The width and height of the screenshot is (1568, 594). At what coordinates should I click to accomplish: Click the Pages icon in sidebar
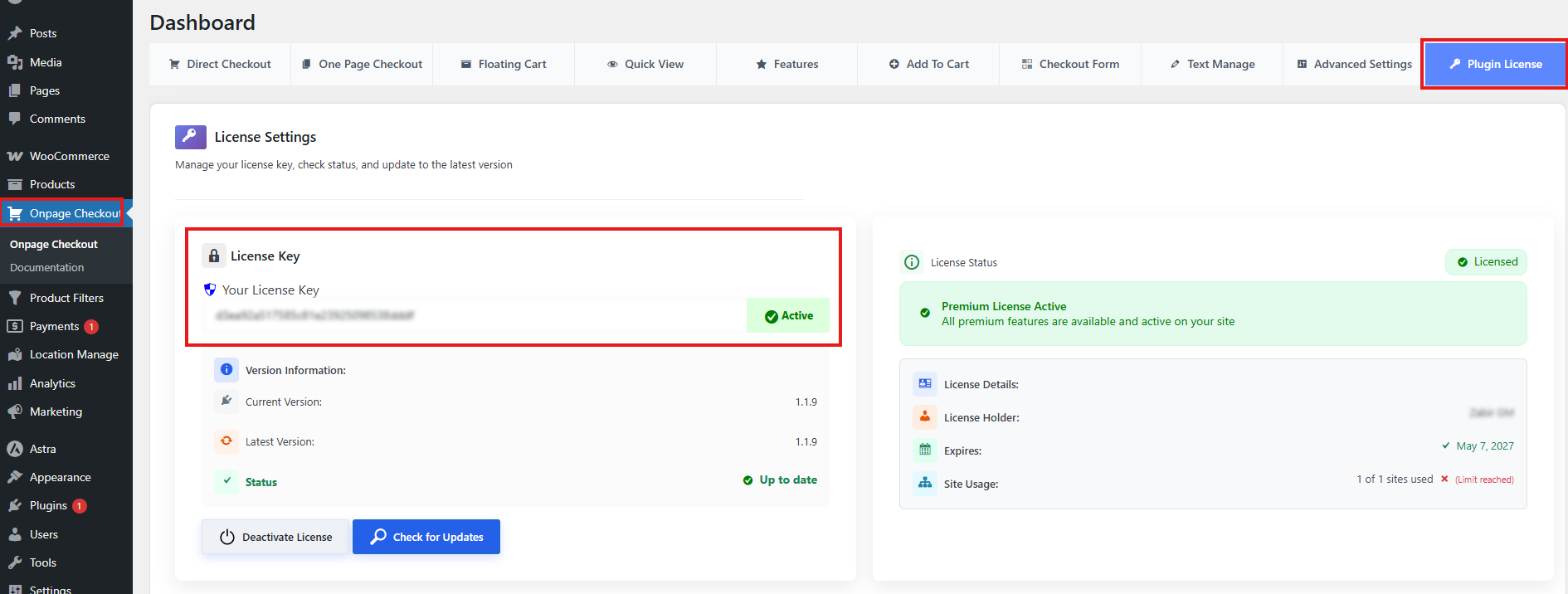pos(15,90)
